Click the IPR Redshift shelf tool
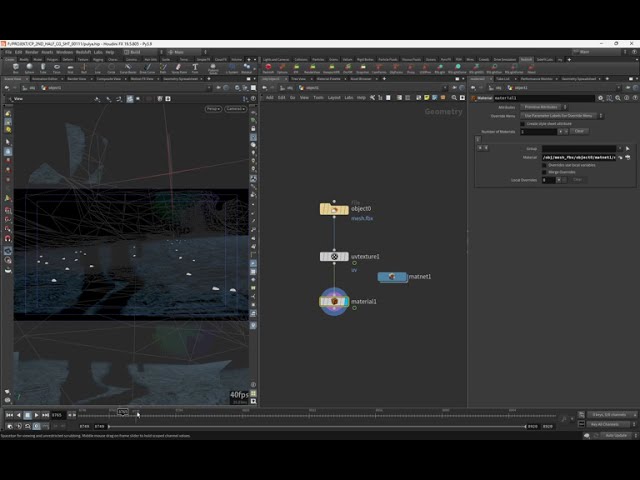 [296, 68]
